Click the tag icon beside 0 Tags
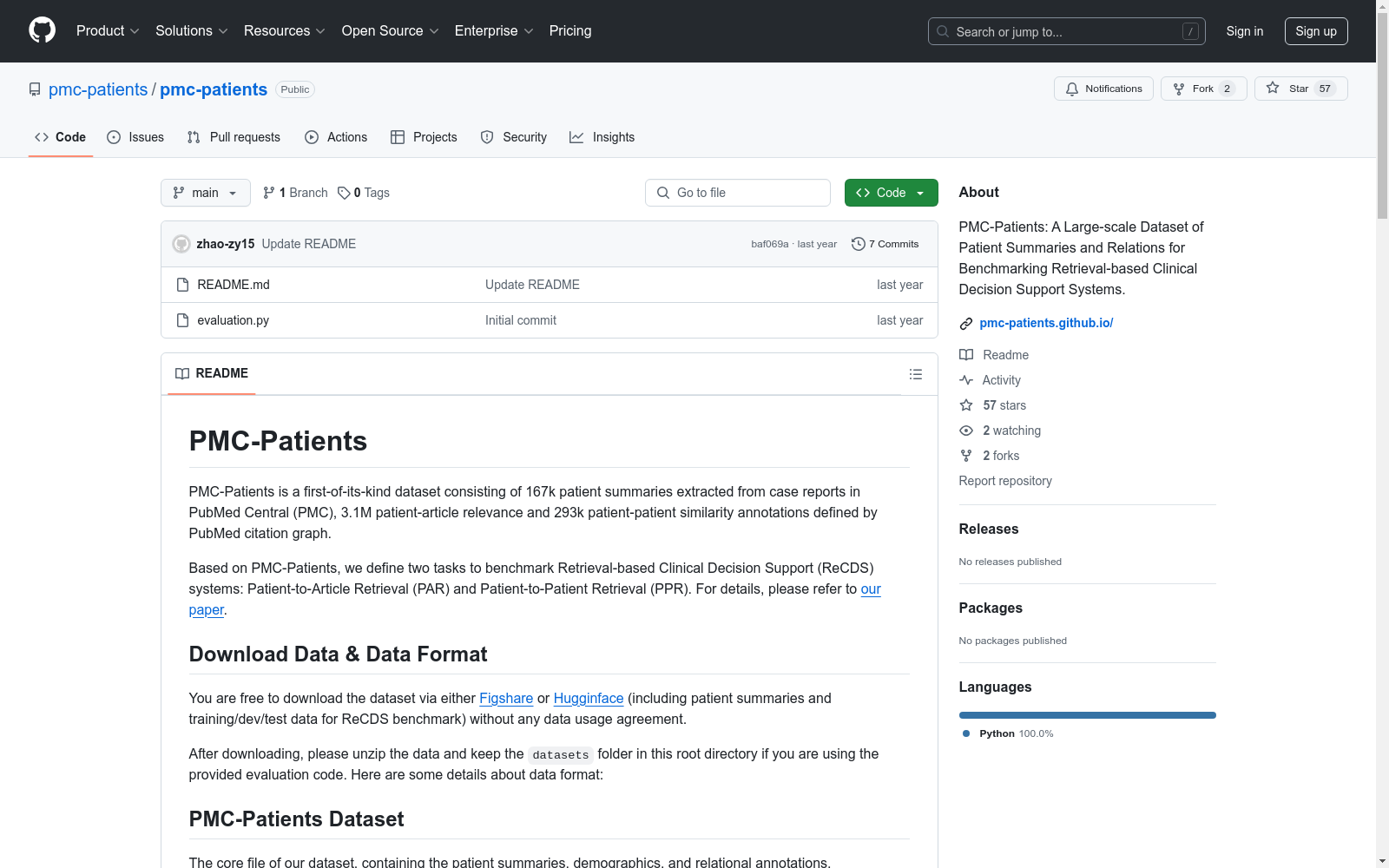Screen dimensions: 1389x868 coord(344,193)
